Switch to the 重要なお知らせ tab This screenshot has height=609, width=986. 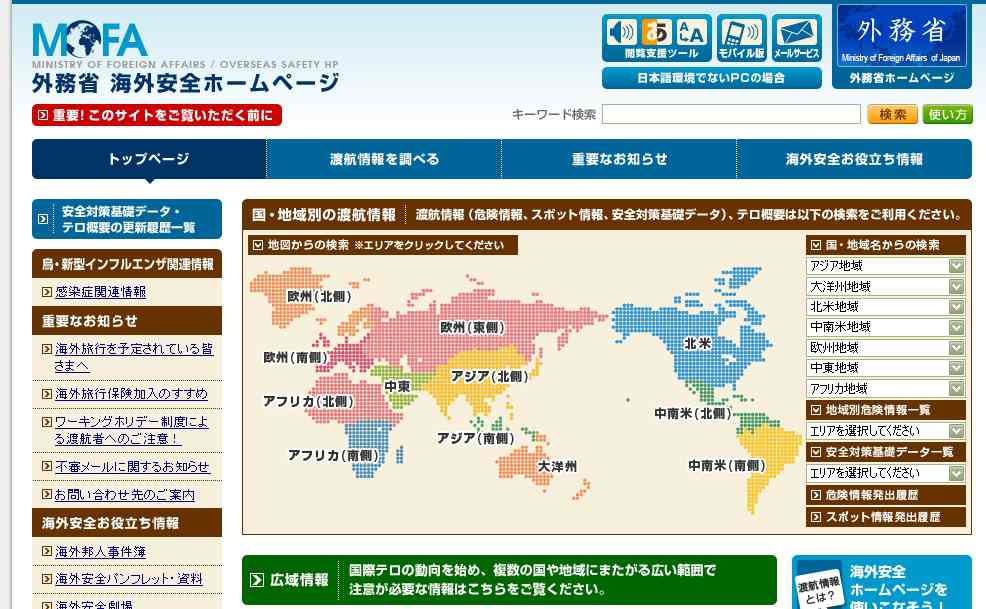619,159
